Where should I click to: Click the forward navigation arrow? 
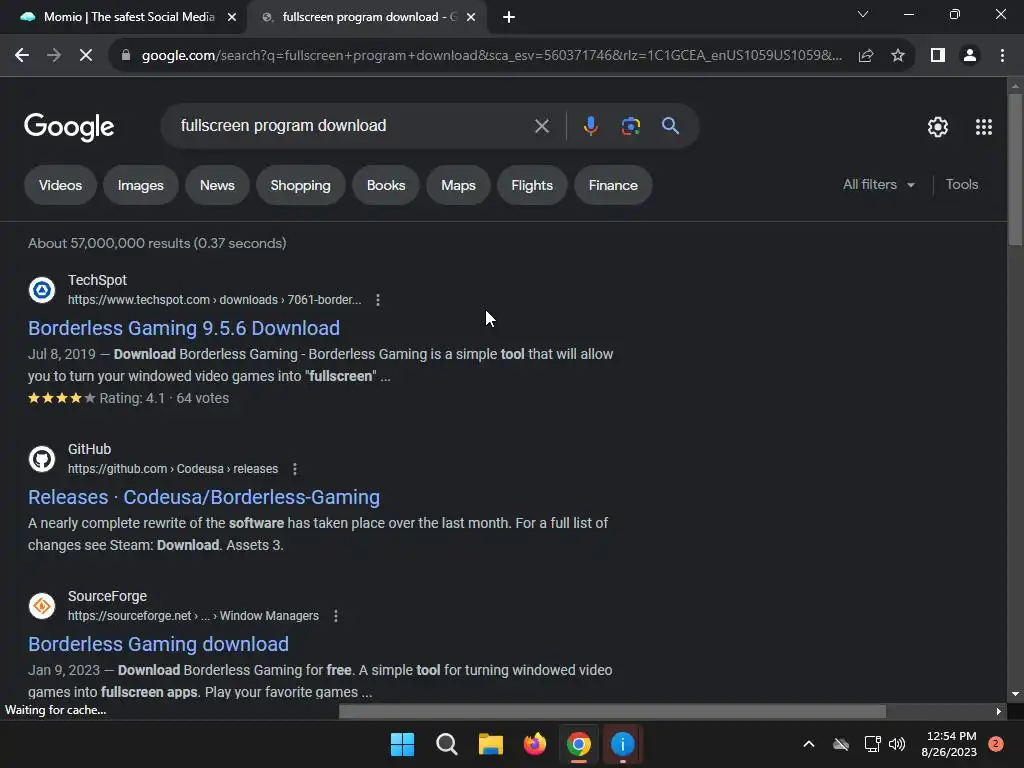click(54, 56)
